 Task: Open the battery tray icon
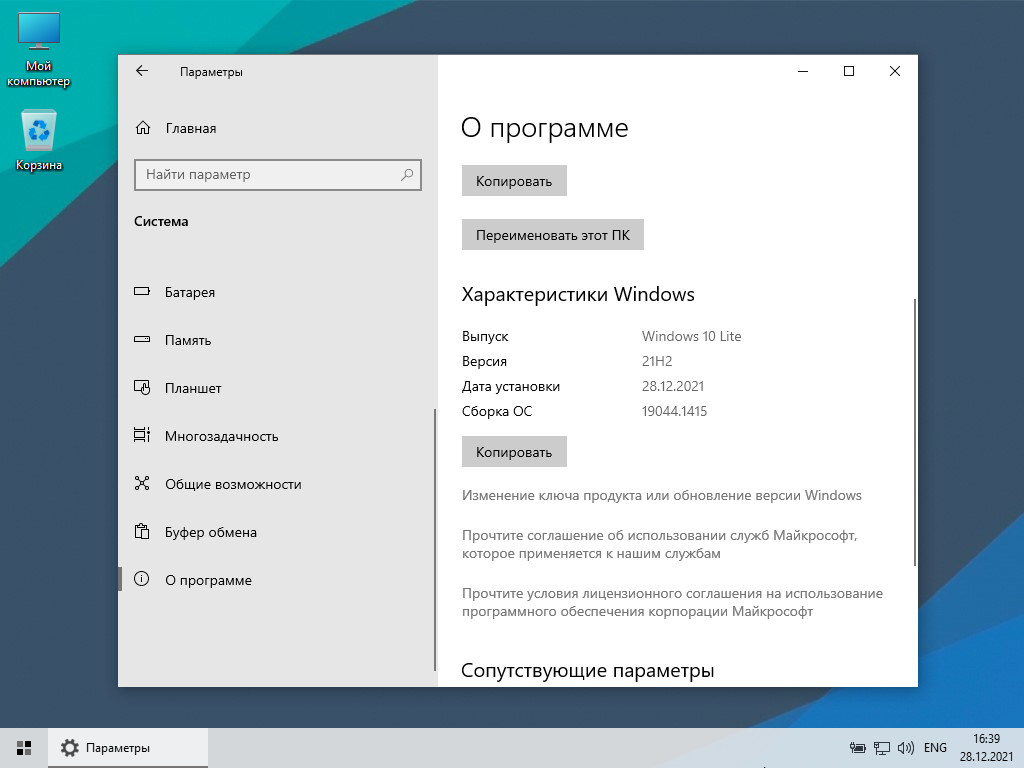tap(857, 748)
